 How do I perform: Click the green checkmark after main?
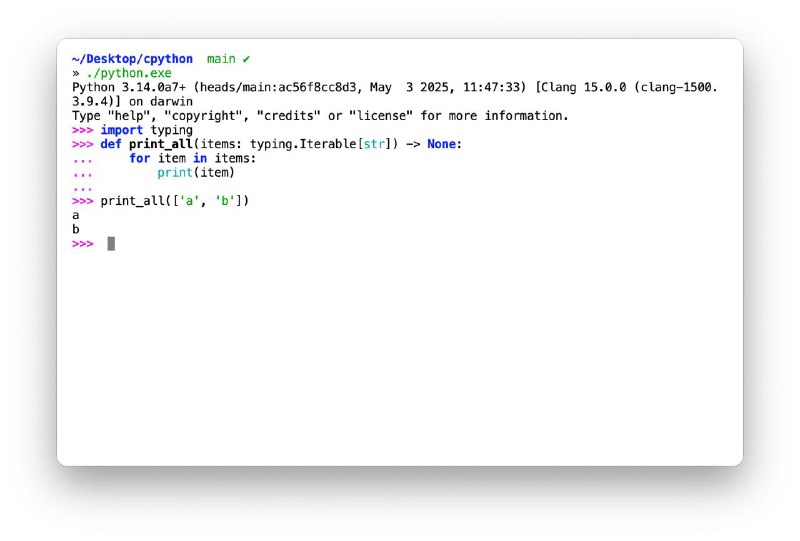click(246, 59)
